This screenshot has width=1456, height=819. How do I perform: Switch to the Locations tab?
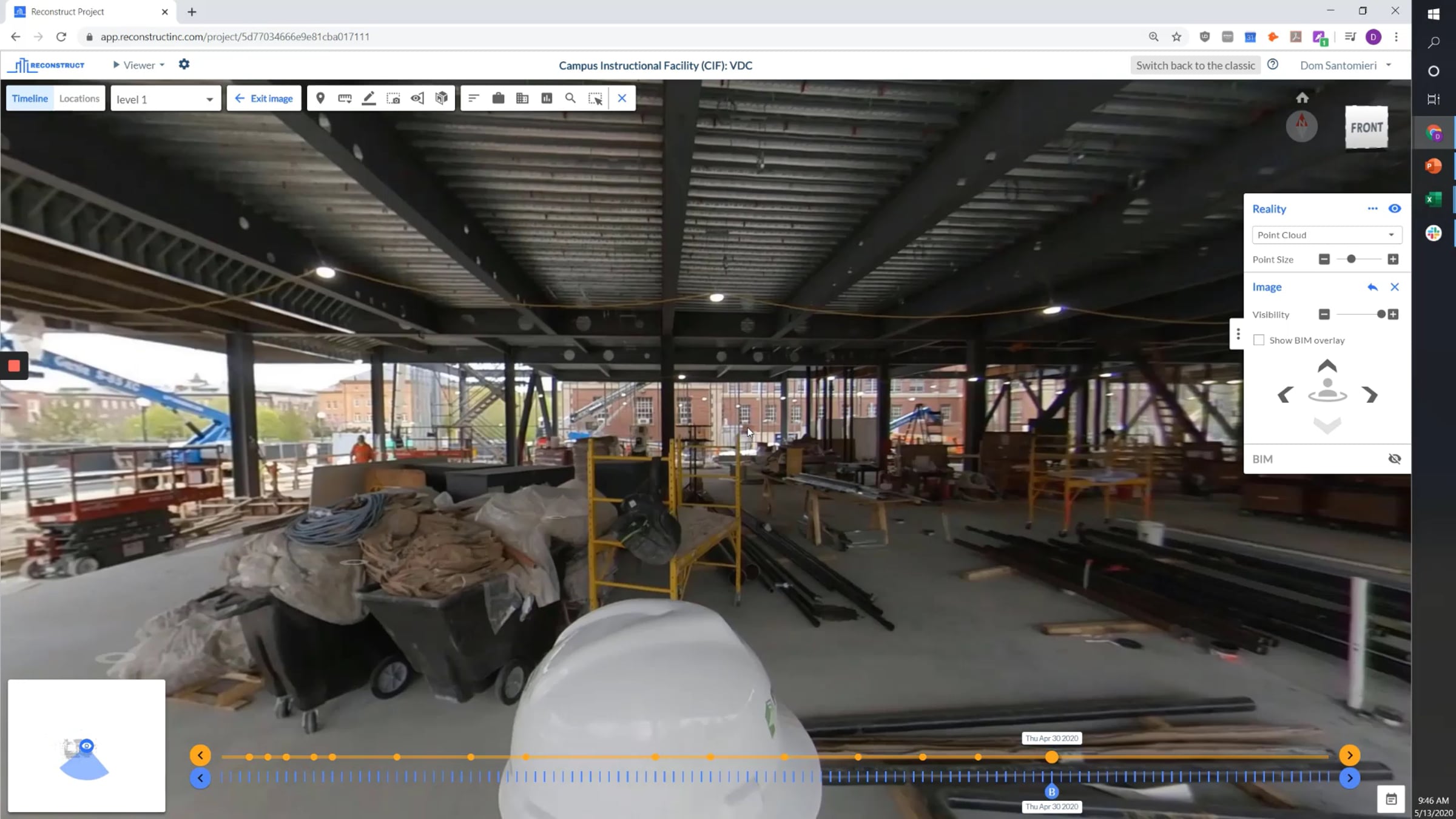coord(79,98)
